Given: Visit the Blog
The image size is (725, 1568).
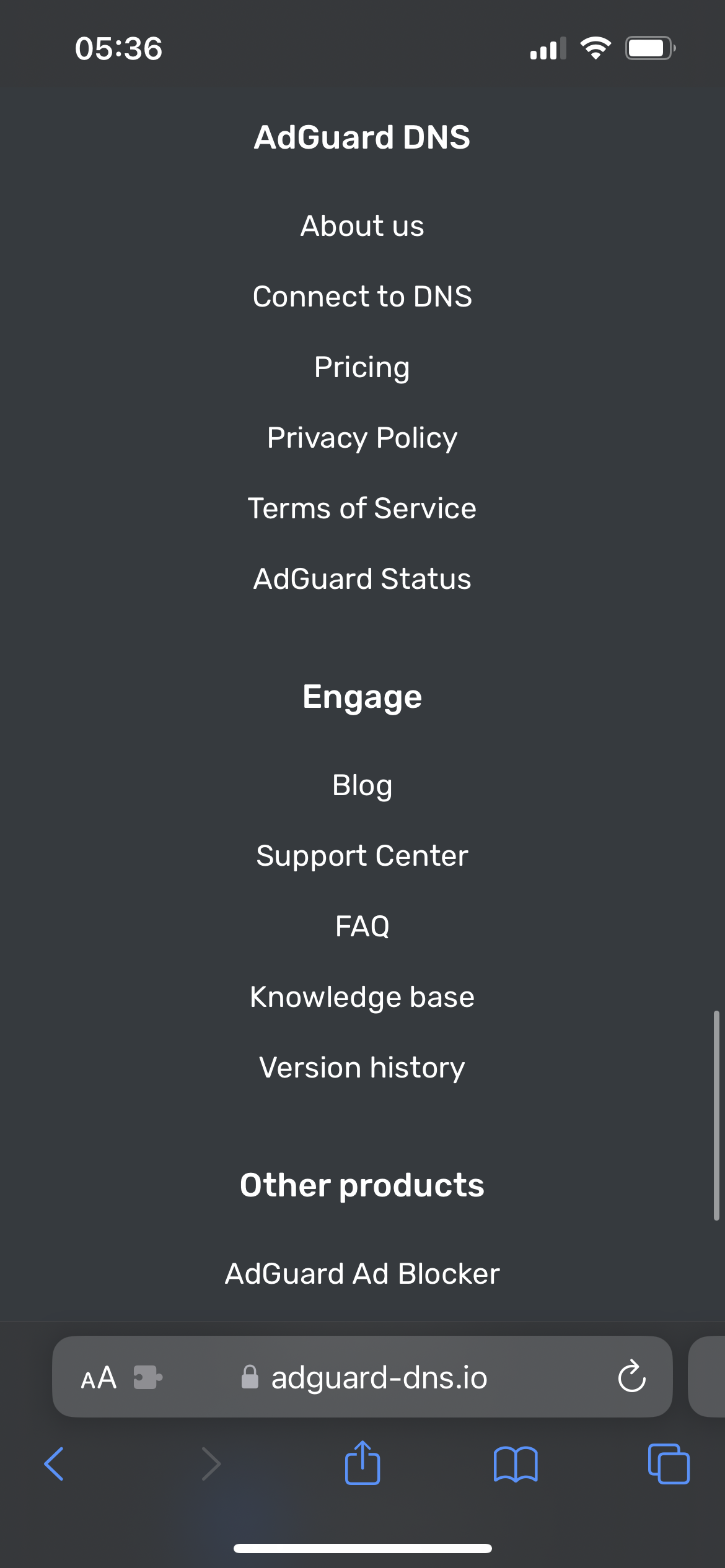Looking at the screenshot, I should click(x=362, y=785).
